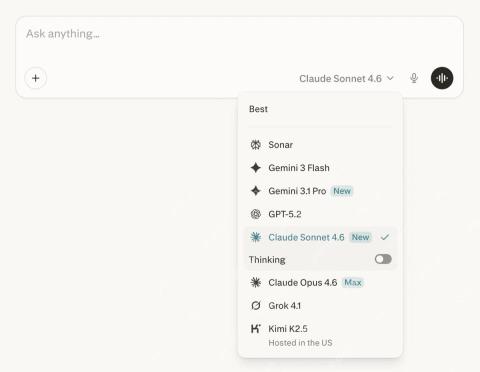Select Kimi K2.5 model

[x=320, y=335]
